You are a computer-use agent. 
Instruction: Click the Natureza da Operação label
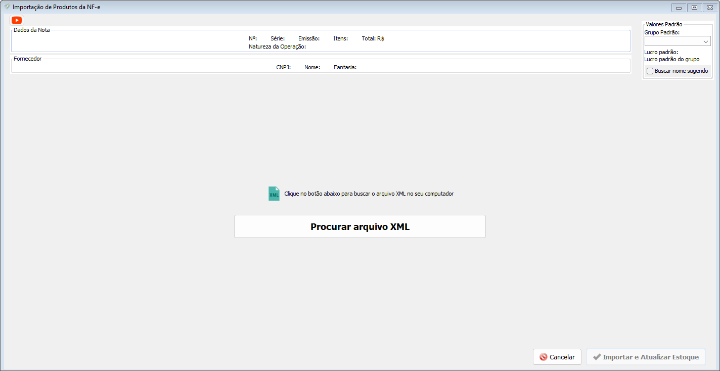tap(277, 46)
